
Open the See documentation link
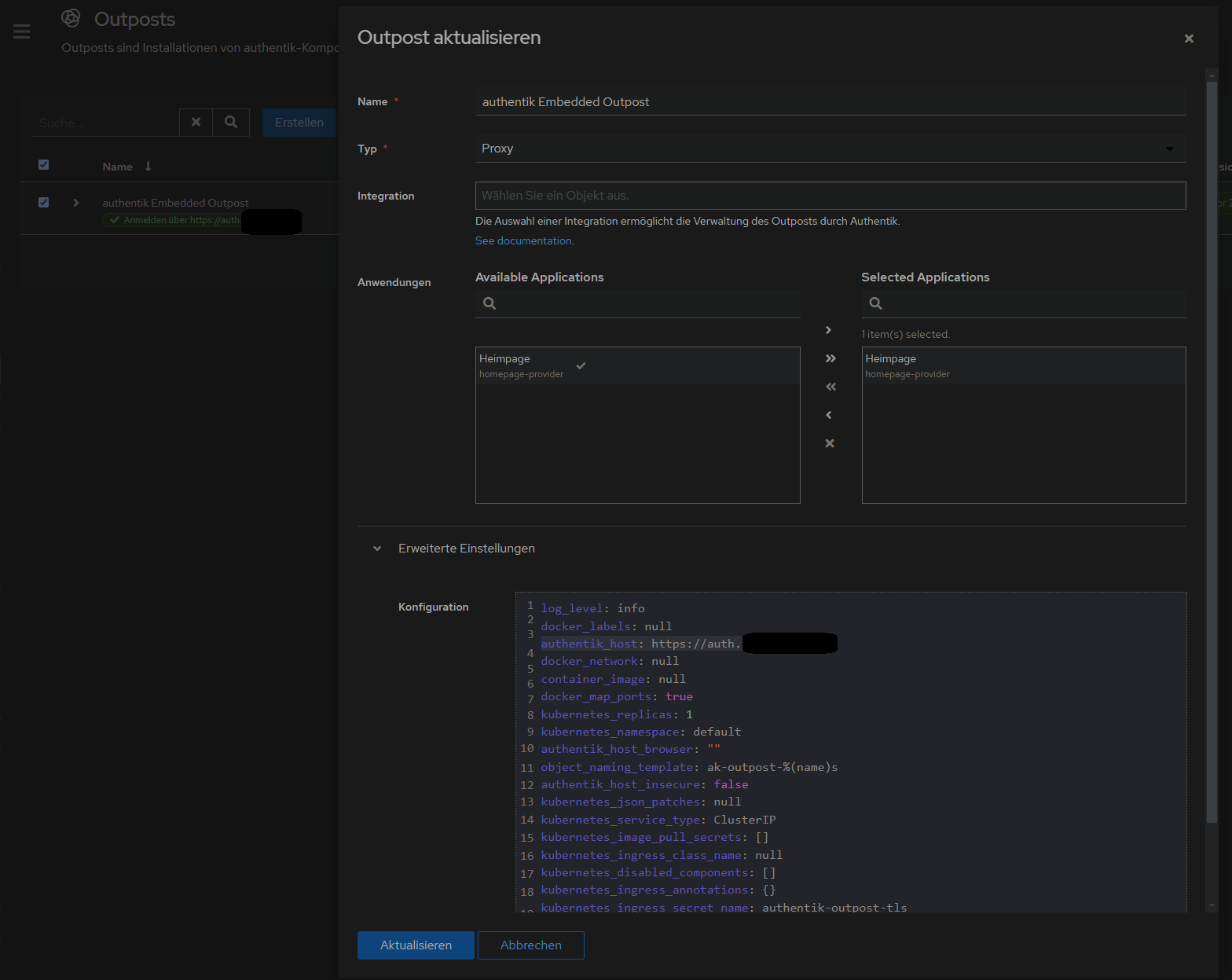523,241
